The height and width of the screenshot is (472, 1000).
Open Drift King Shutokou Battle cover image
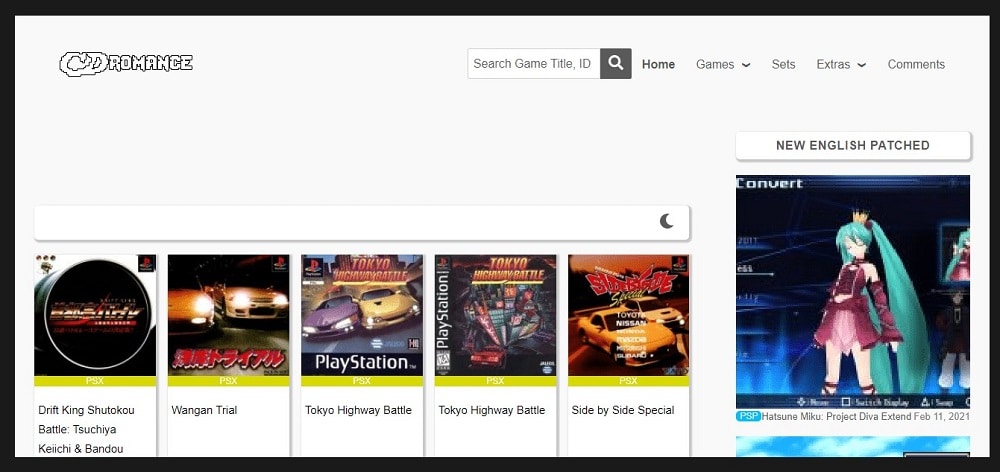tap(95, 315)
